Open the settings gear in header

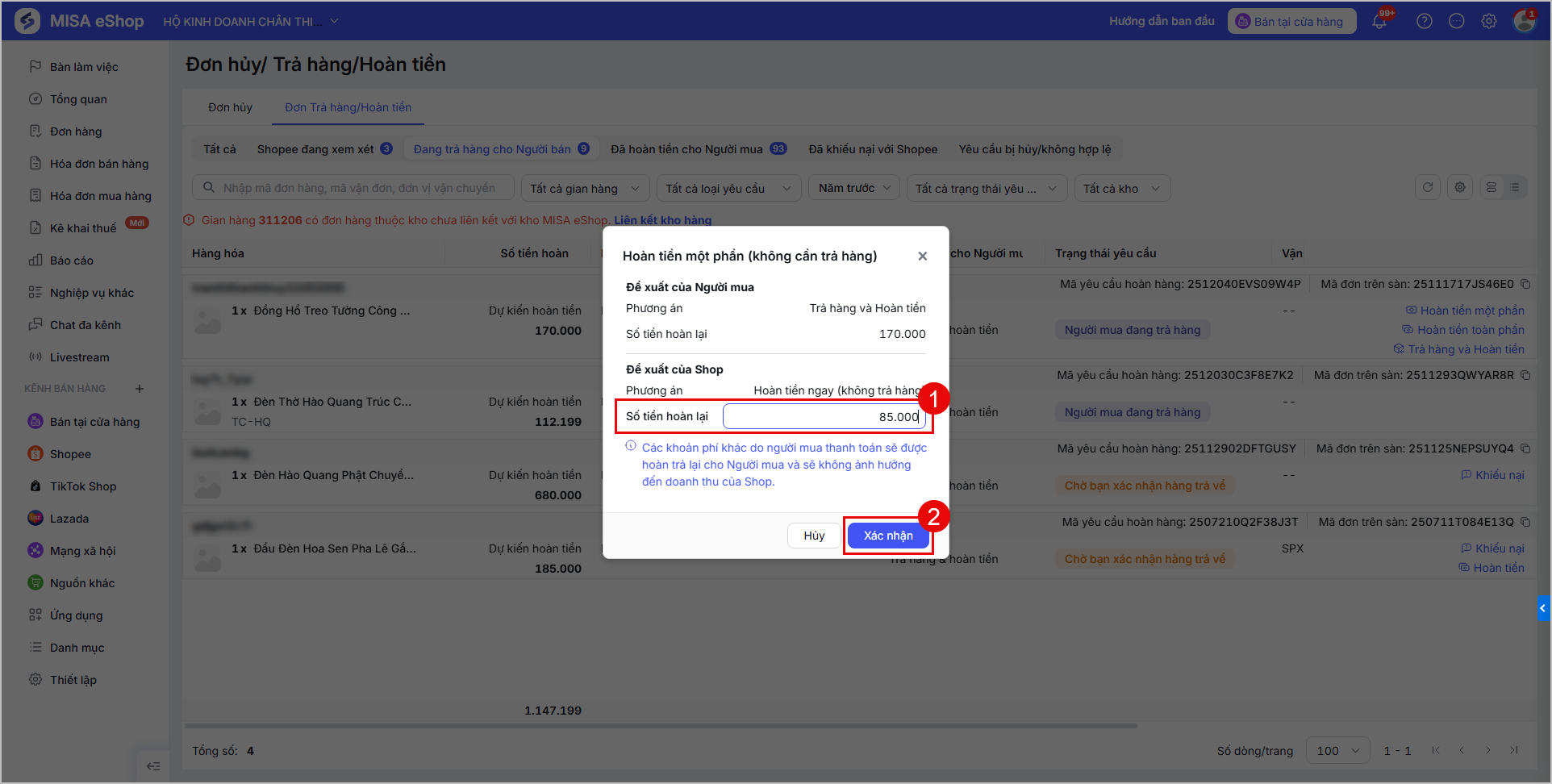[1489, 21]
